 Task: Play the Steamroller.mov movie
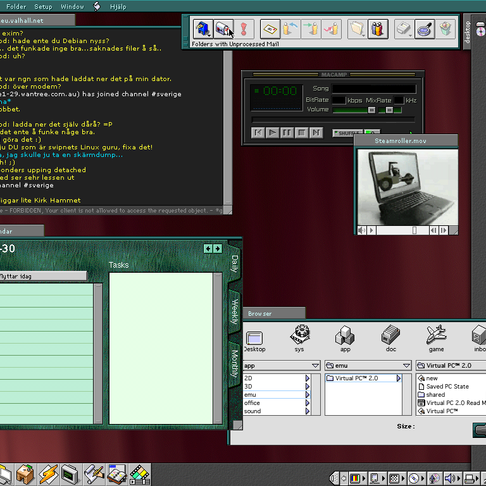coord(372,230)
